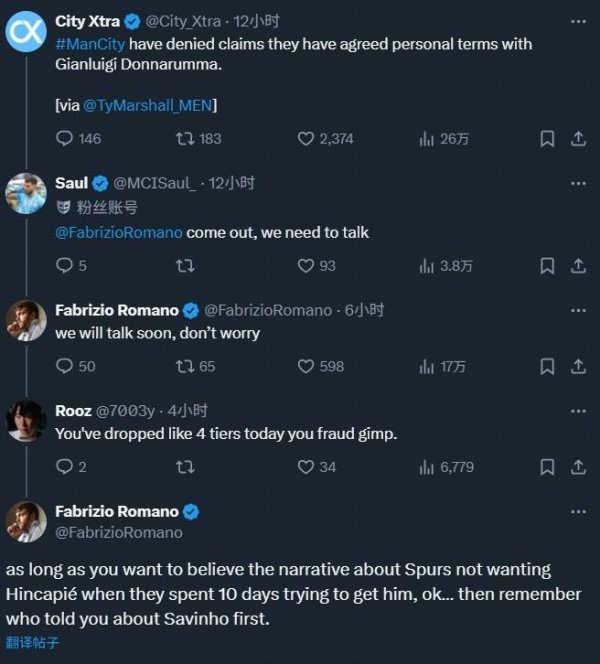600x664 pixels.
Task: Open the City Xtra profile avatar
Action: (26, 32)
